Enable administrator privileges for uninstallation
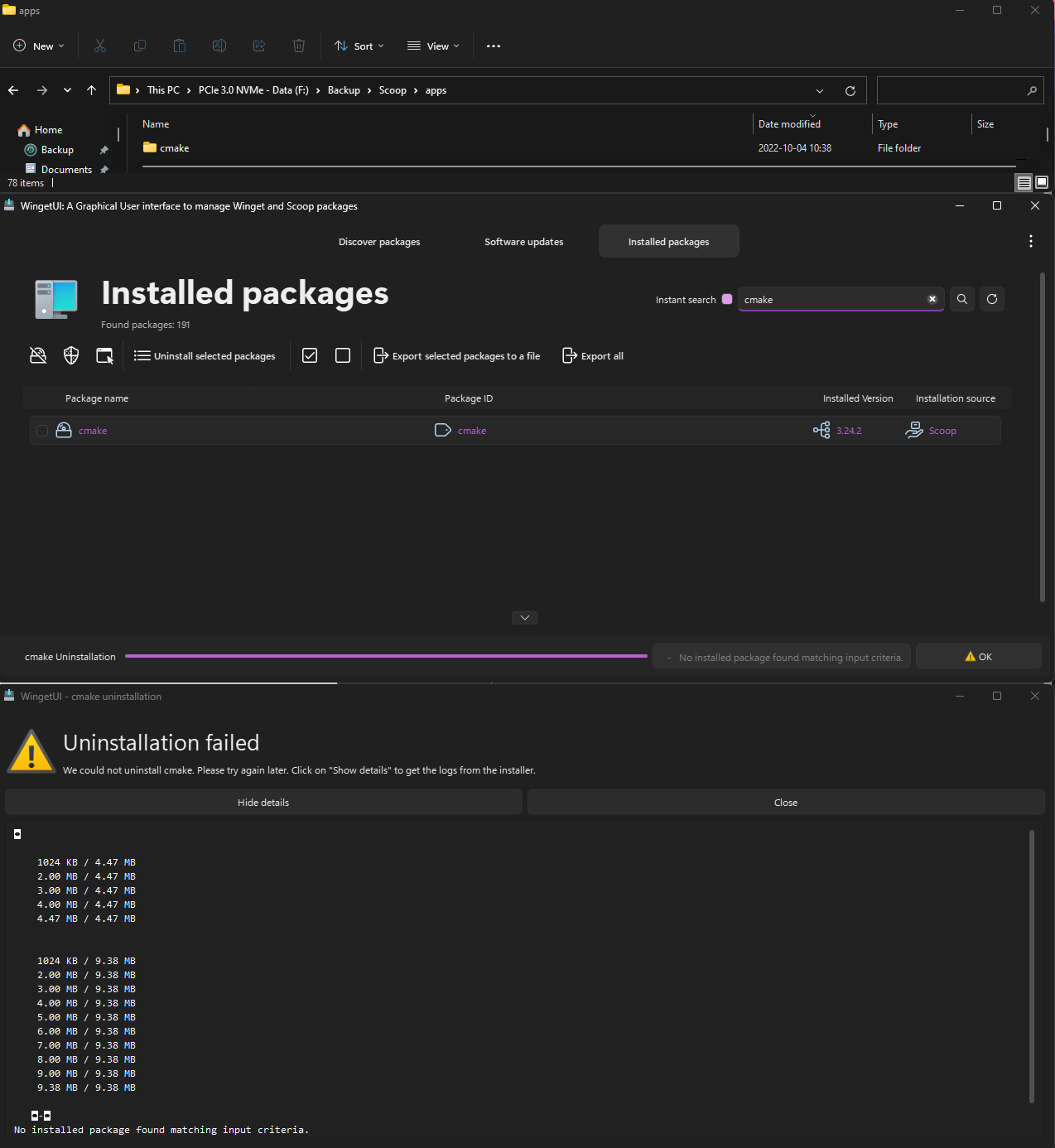 tap(70, 355)
